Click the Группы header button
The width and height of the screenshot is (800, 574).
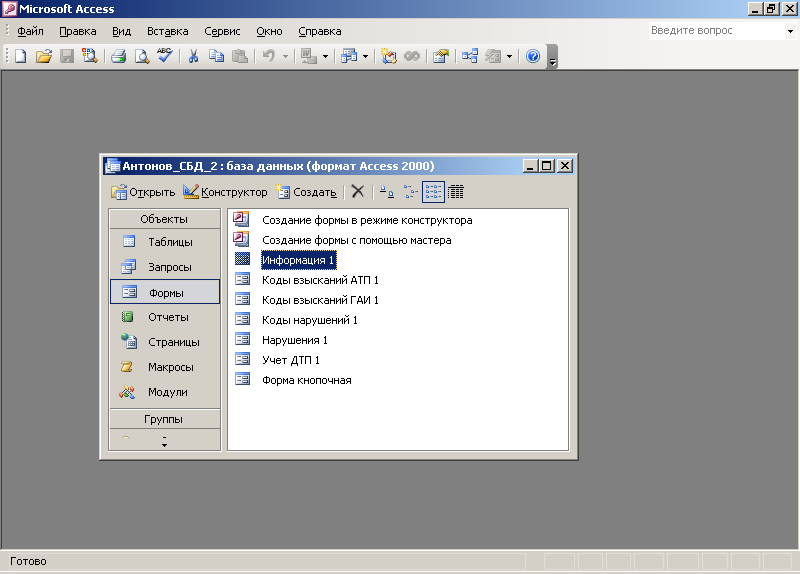pyautogui.click(x=164, y=419)
